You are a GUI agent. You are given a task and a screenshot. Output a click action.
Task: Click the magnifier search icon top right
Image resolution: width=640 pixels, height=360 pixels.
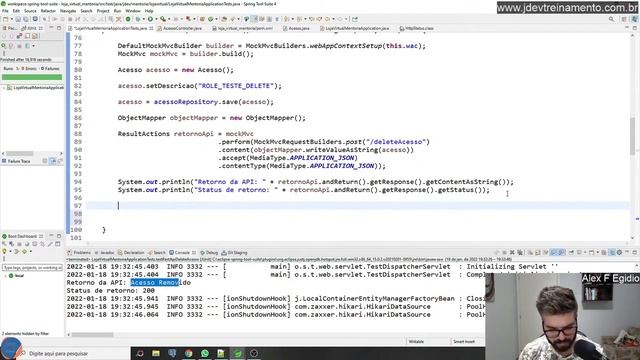point(611,19)
